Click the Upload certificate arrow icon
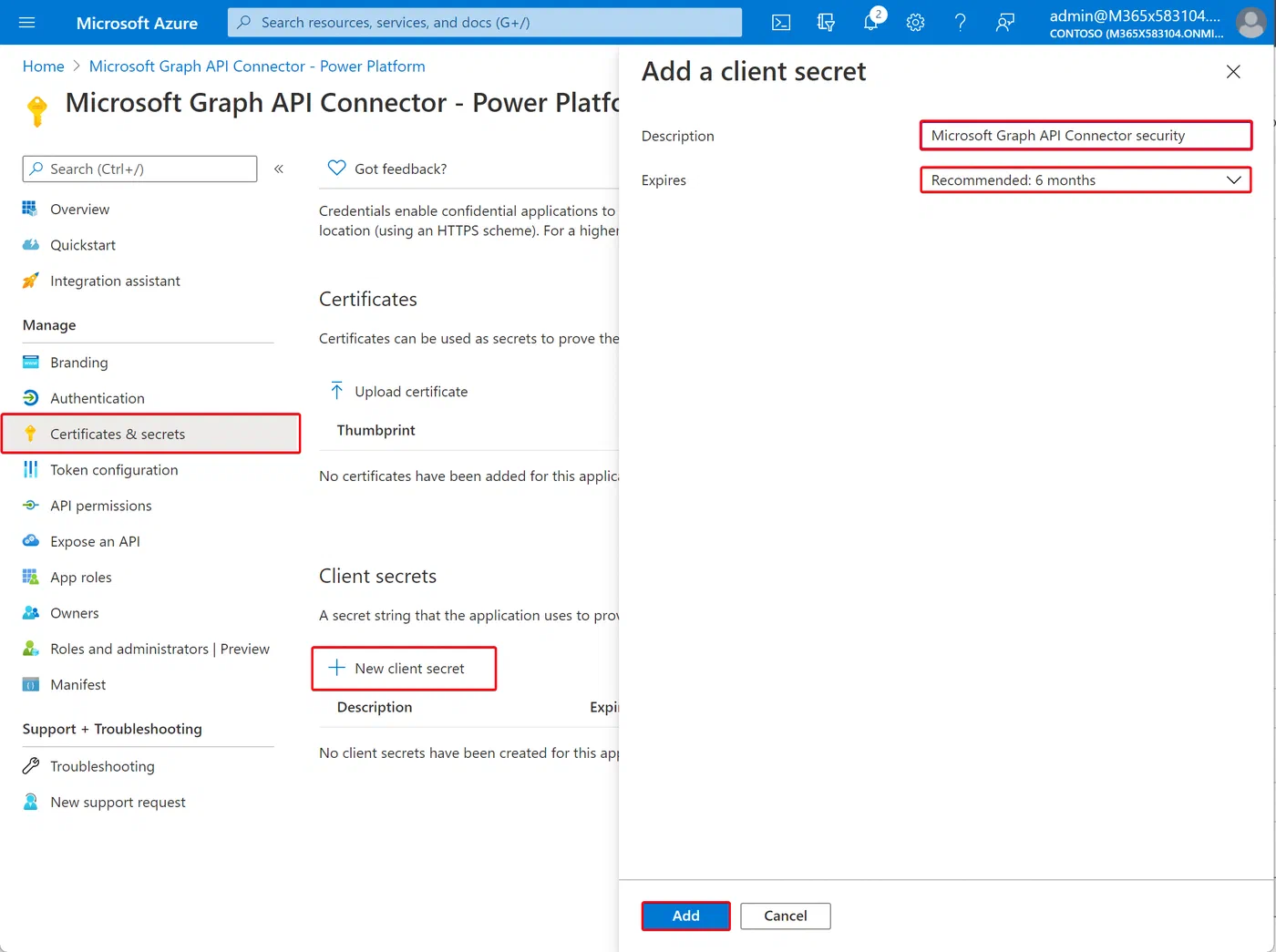1276x952 pixels. point(337,392)
